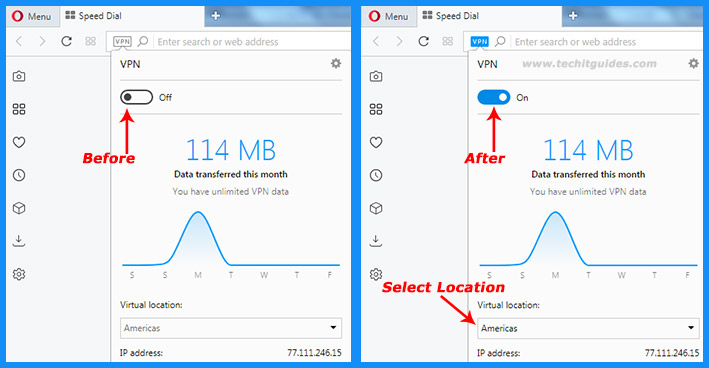The width and height of the screenshot is (709, 368).
Task: Open Downloads in right sidebar
Action: (376, 241)
